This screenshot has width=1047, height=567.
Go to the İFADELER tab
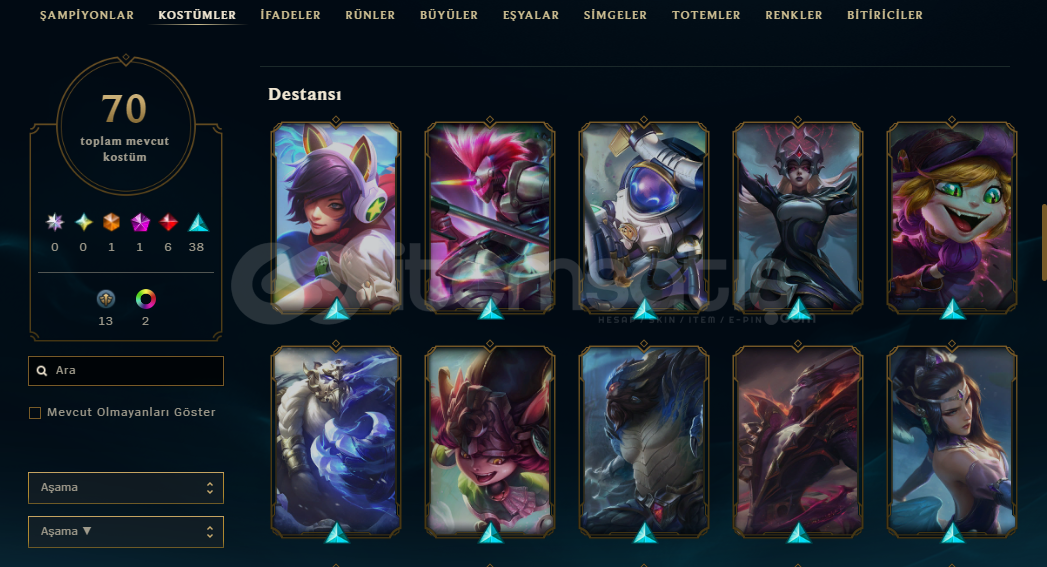coord(290,15)
